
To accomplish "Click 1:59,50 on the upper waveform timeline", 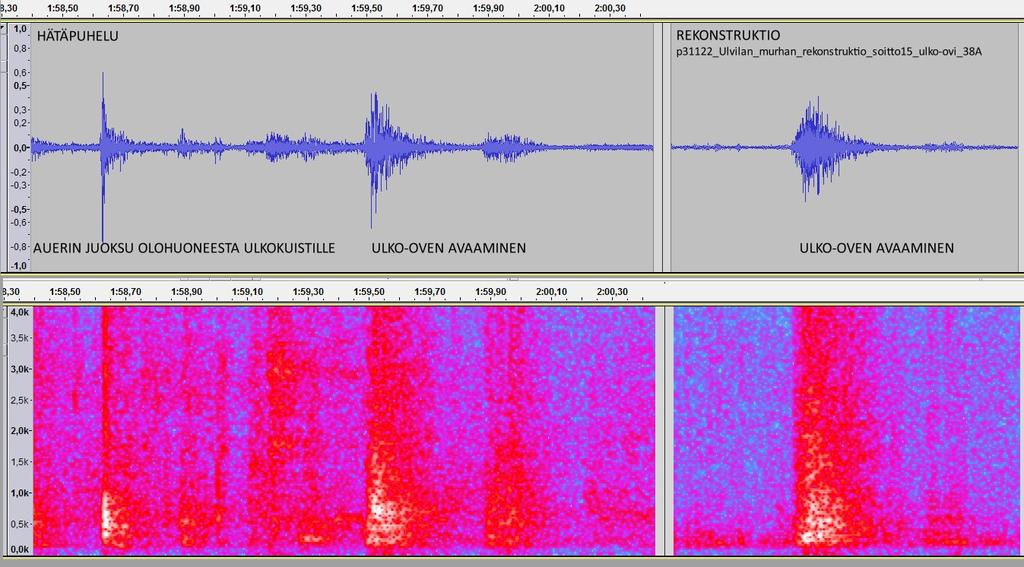I will coord(367,8).
